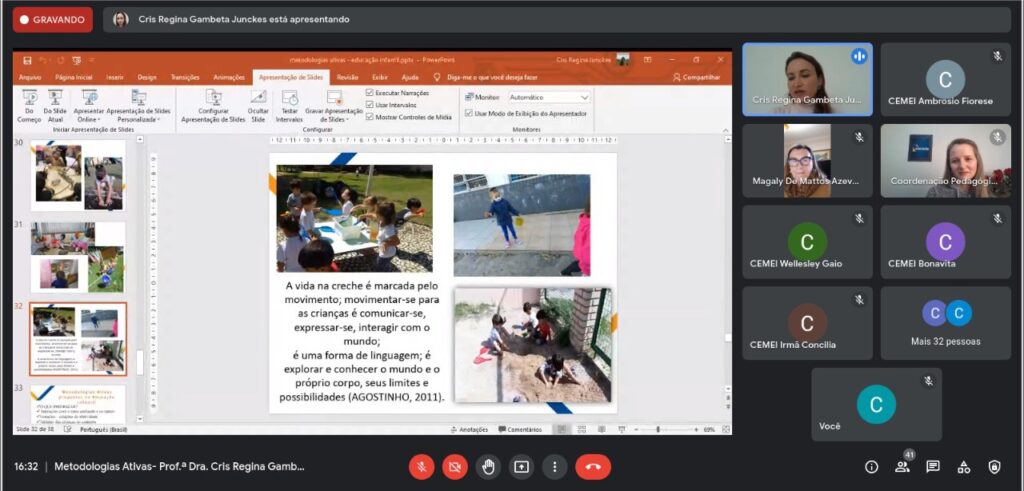The height and width of the screenshot is (491, 1024).
Task: Toggle Usar Modo de Exibição do Apresentador
Action: [468, 113]
